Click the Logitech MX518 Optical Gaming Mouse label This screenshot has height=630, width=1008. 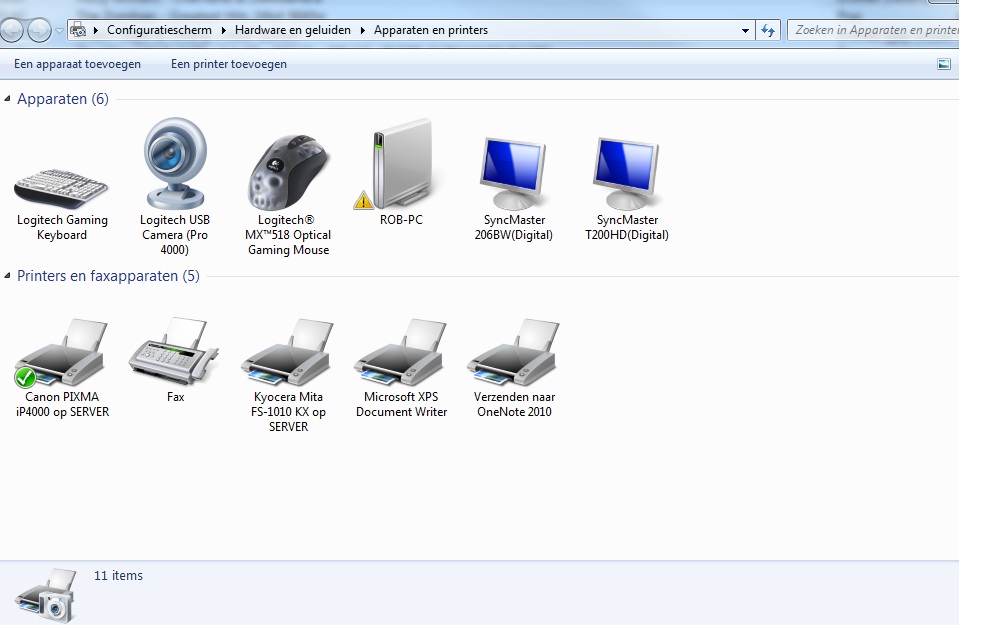point(288,235)
